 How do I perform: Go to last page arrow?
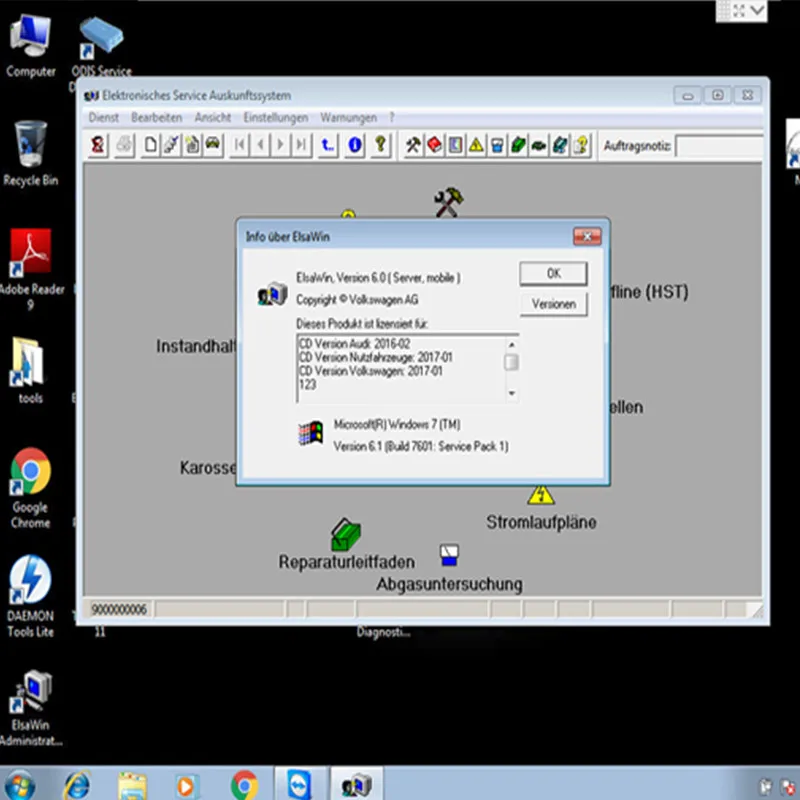302,145
